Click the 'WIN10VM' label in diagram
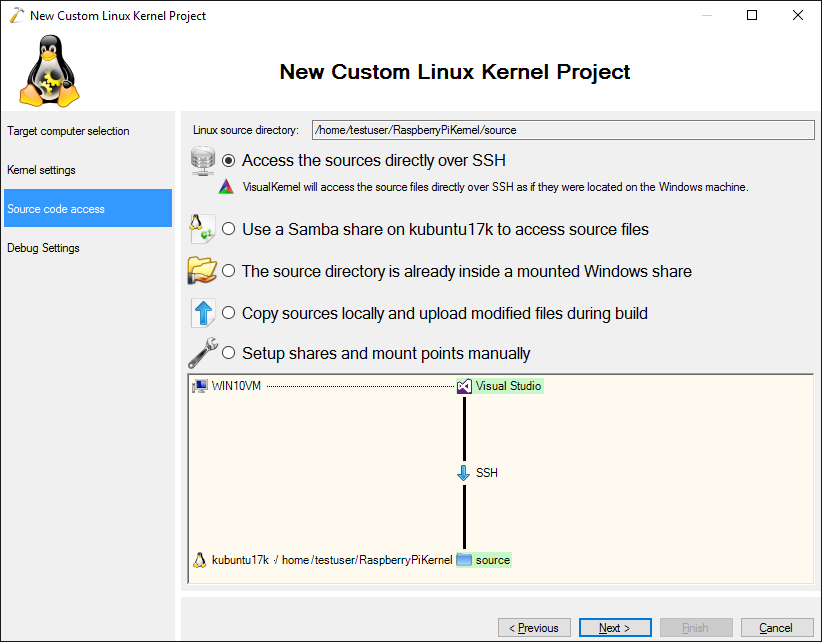The height and width of the screenshot is (642, 822). coord(236,386)
